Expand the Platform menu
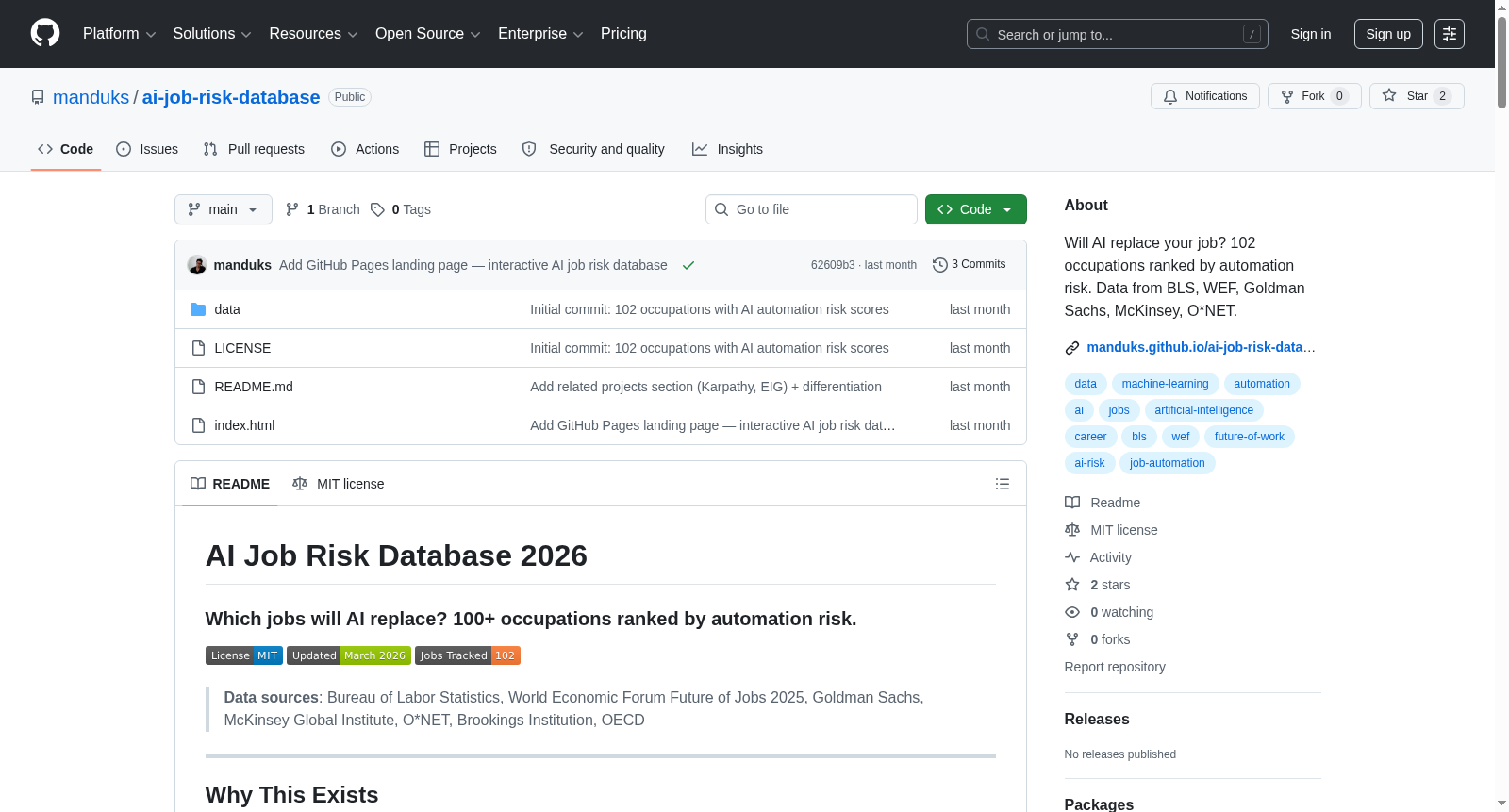 pyautogui.click(x=120, y=34)
